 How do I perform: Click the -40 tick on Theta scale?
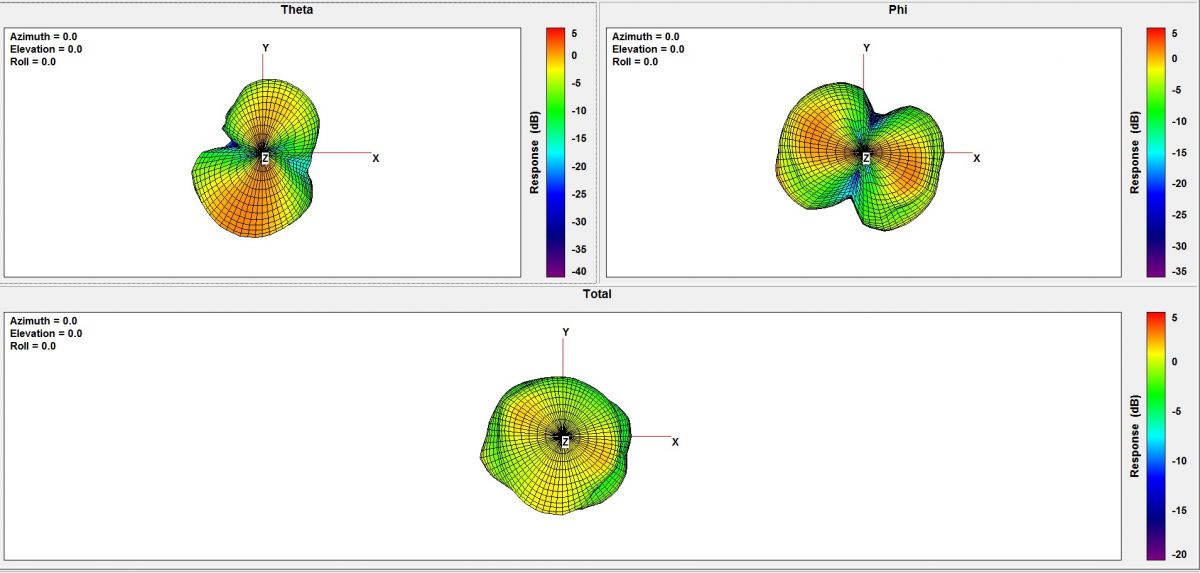coord(578,271)
